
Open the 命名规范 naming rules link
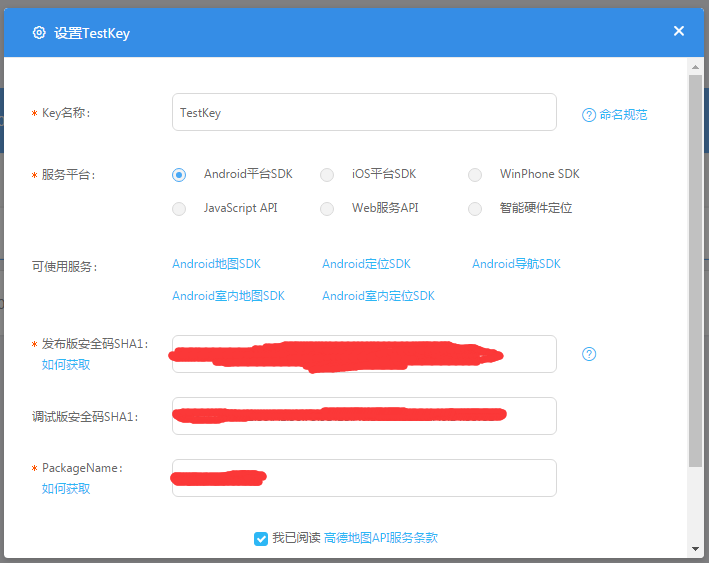pos(623,115)
